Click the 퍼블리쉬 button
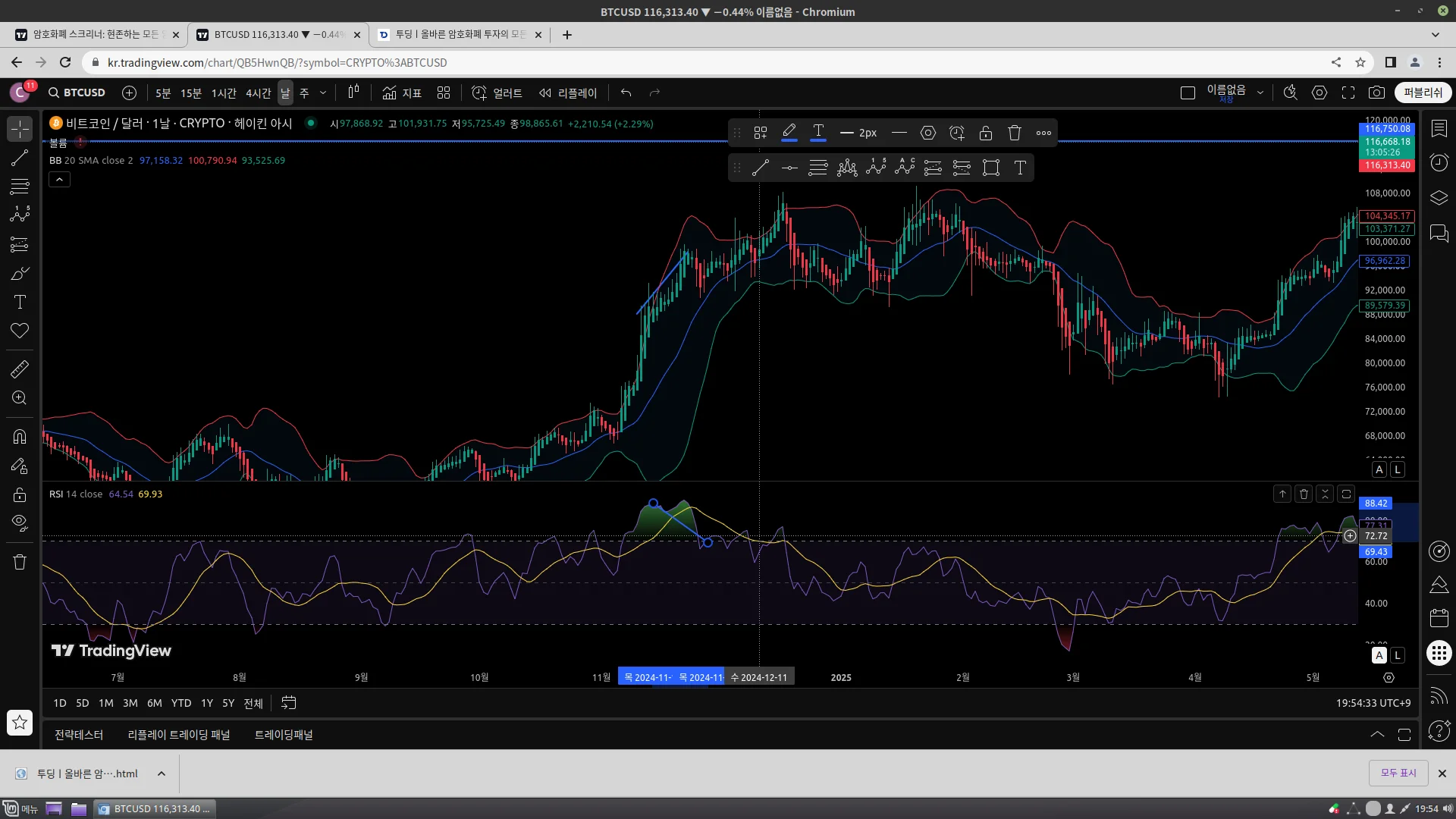Viewport: 1456px width, 819px height. (x=1423, y=93)
